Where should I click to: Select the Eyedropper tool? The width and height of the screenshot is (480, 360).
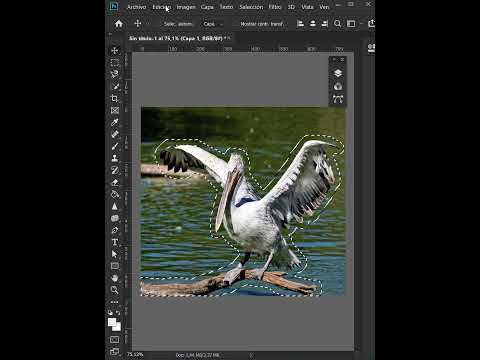pyautogui.click(x=115, y=122)
